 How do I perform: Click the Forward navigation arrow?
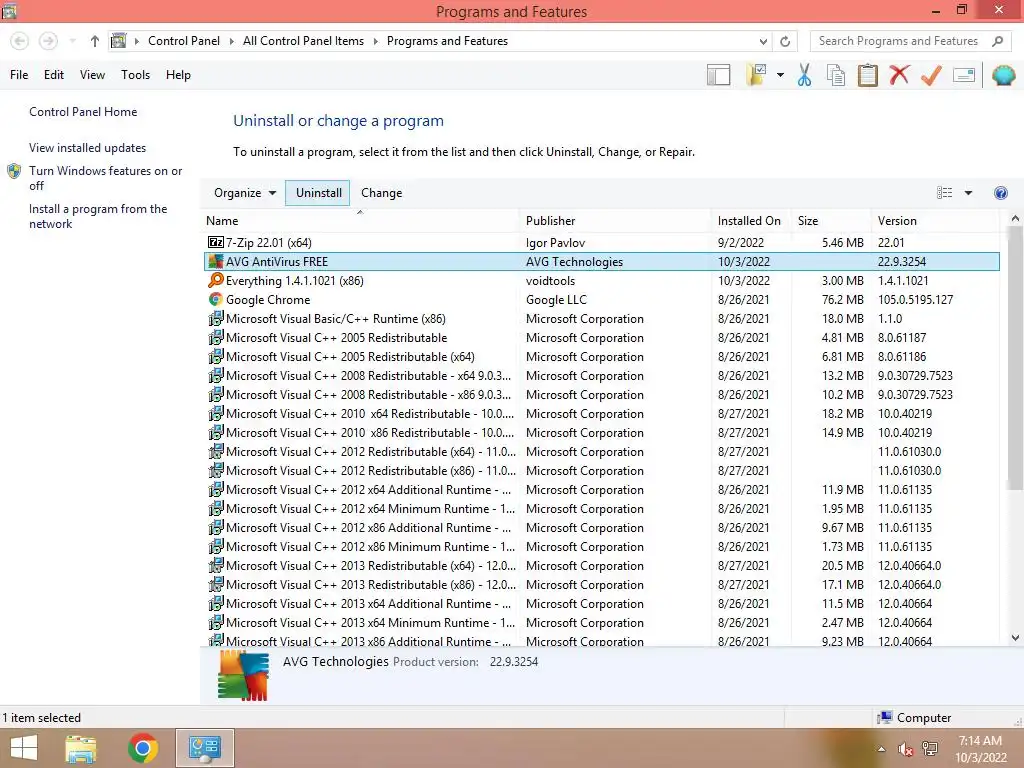48,41
